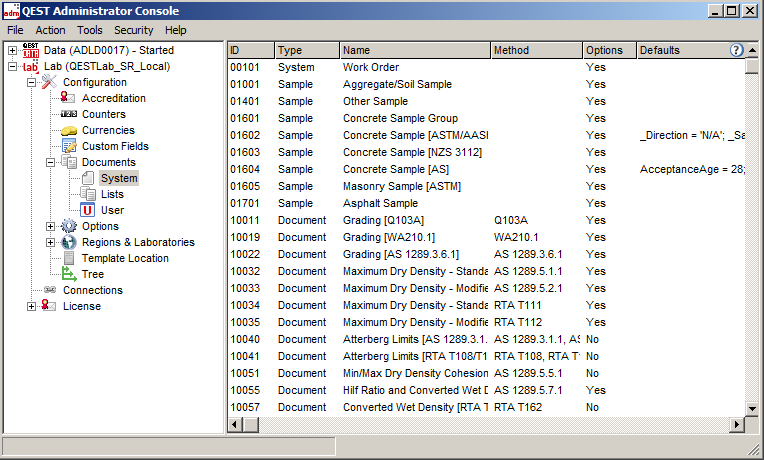Click the horizontal scrollbar right arrow
The height and width of the screenshot is (460, 764).
pyautogui.click(x=736, y=425)
